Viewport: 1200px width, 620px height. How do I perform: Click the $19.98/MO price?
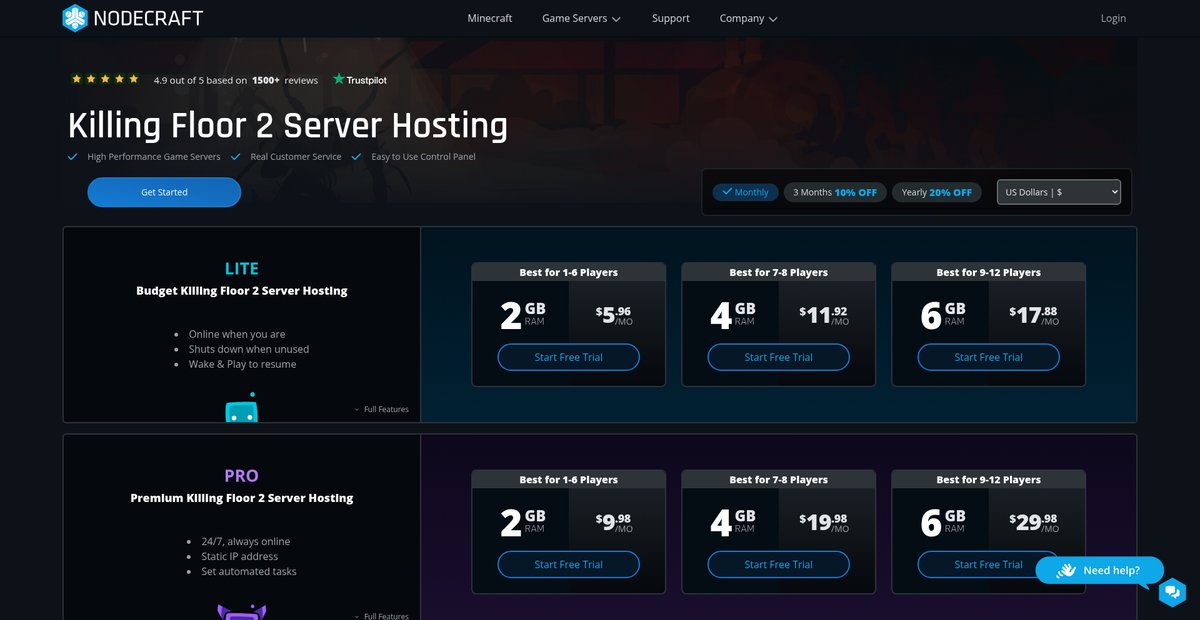pyautogui.click(x=824, y=522)
